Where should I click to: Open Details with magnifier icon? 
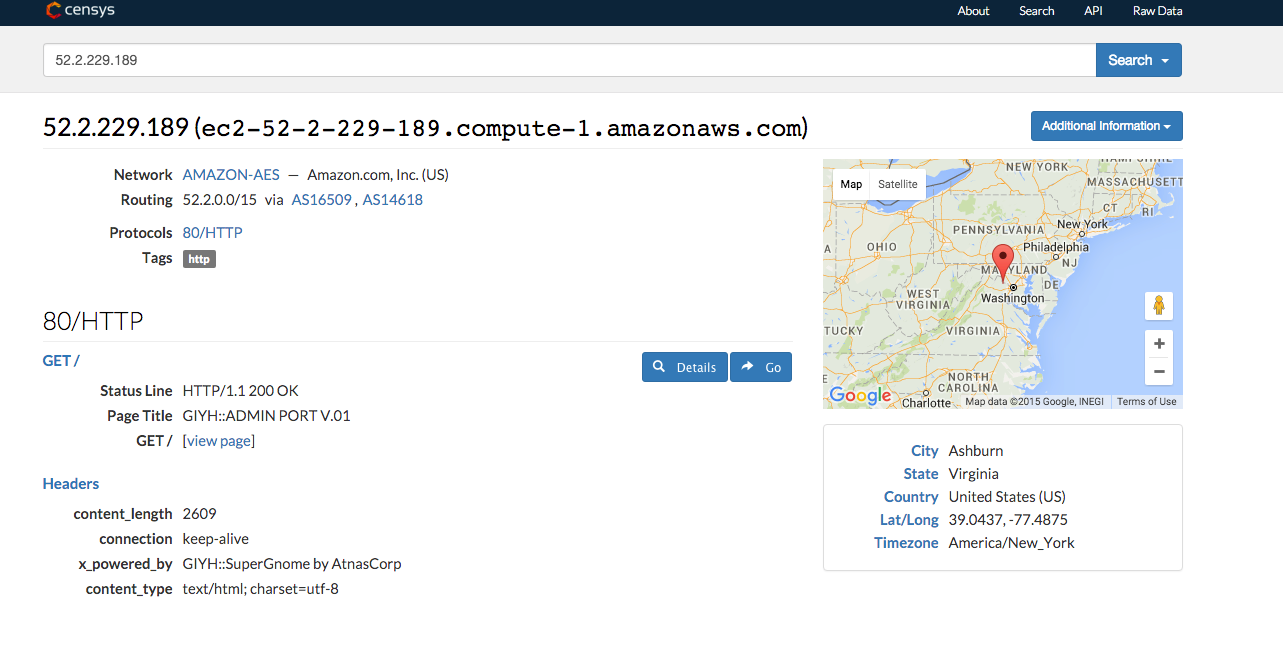click(685, 367)
